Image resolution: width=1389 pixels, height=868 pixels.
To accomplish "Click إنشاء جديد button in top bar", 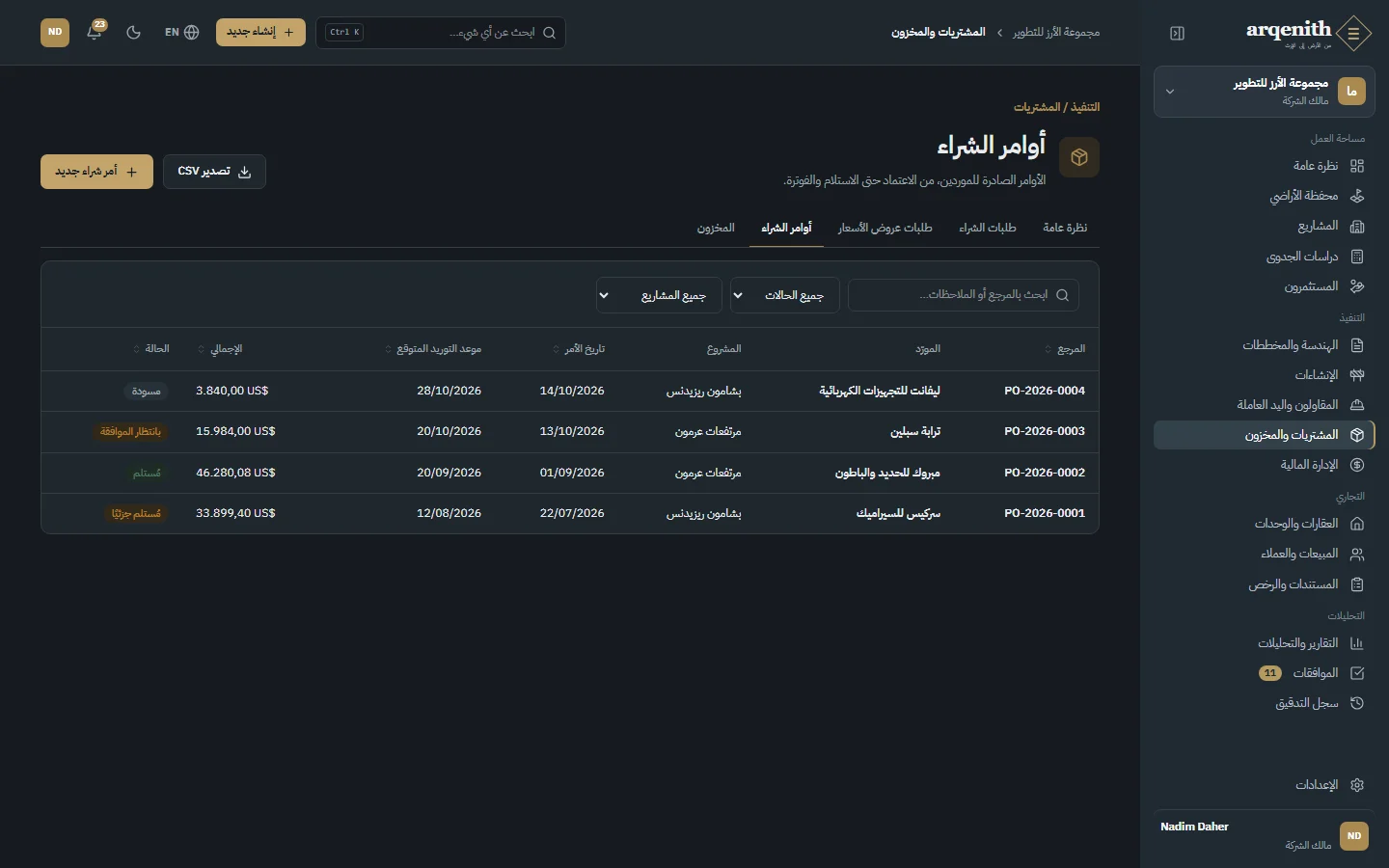I will [x=260, y=32].
